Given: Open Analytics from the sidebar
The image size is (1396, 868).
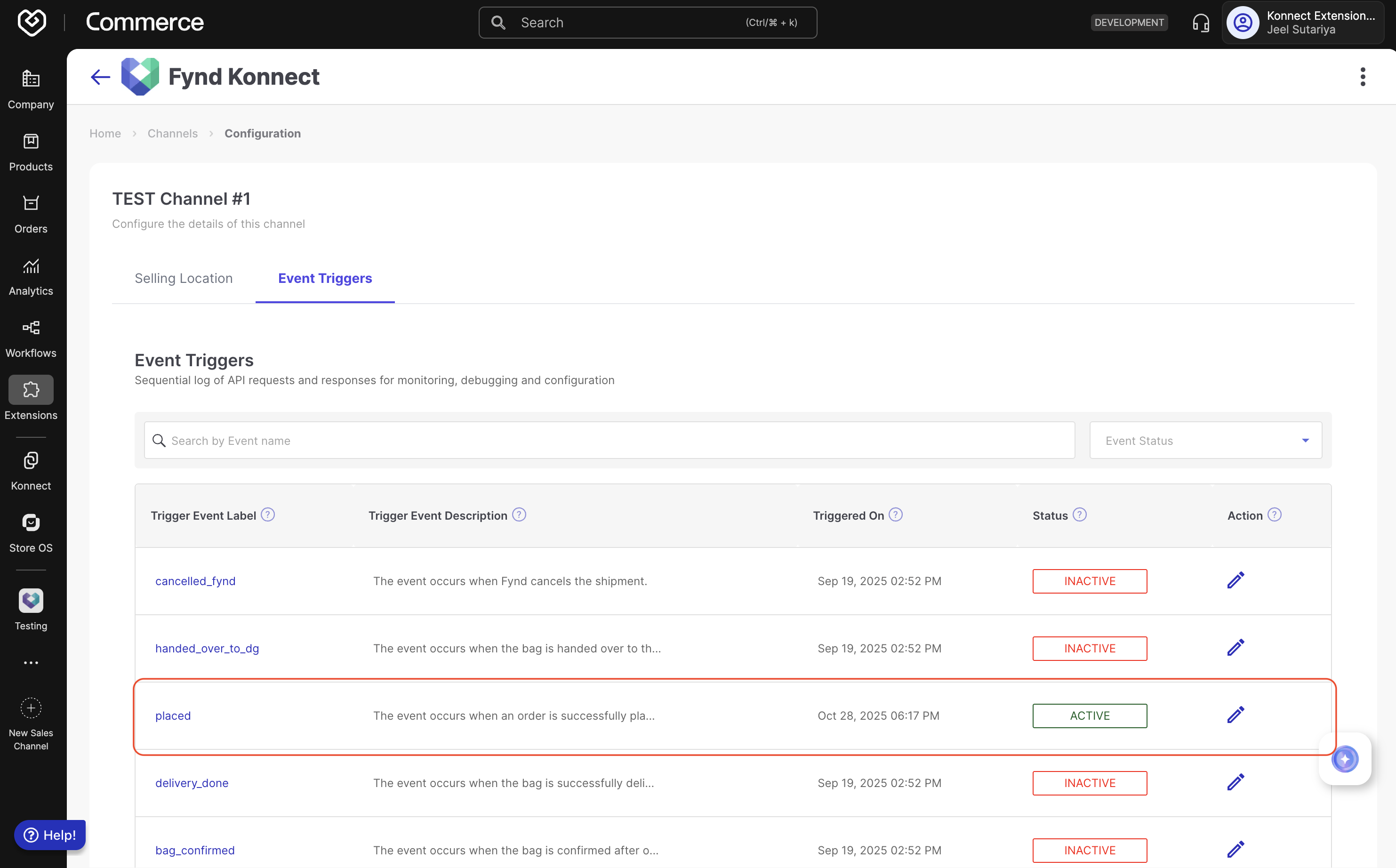Looking at the screenshot, I should coord(31,277).
